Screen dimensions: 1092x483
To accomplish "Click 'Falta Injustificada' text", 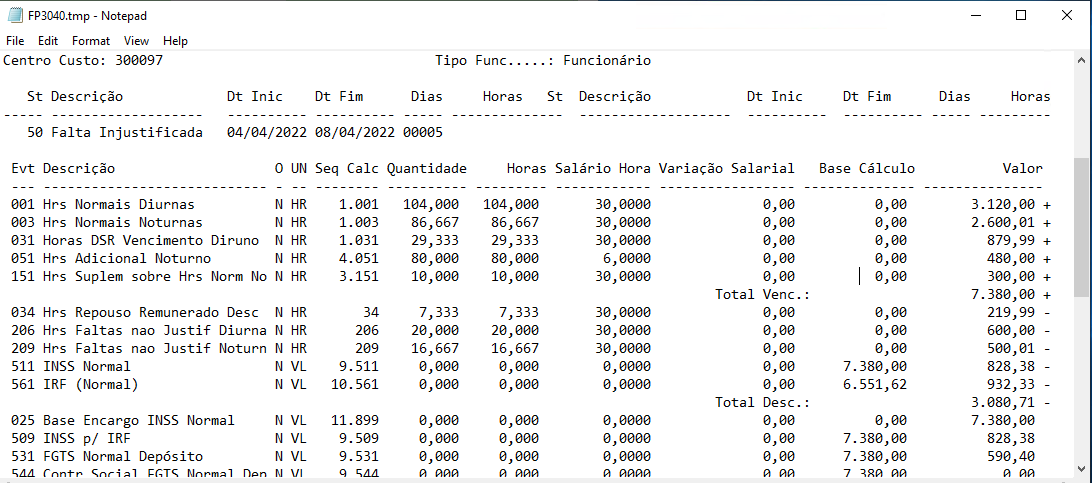I will pyautogui.click(x=127, y=132).
